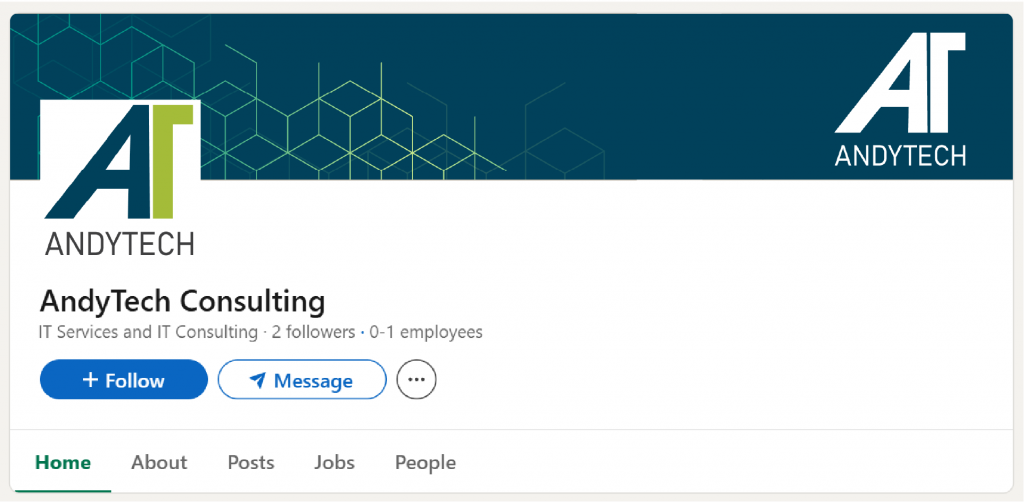Click the 0-1 employees text
Image resolution: width=1024 pixels, height=502 pixels.
425,332
